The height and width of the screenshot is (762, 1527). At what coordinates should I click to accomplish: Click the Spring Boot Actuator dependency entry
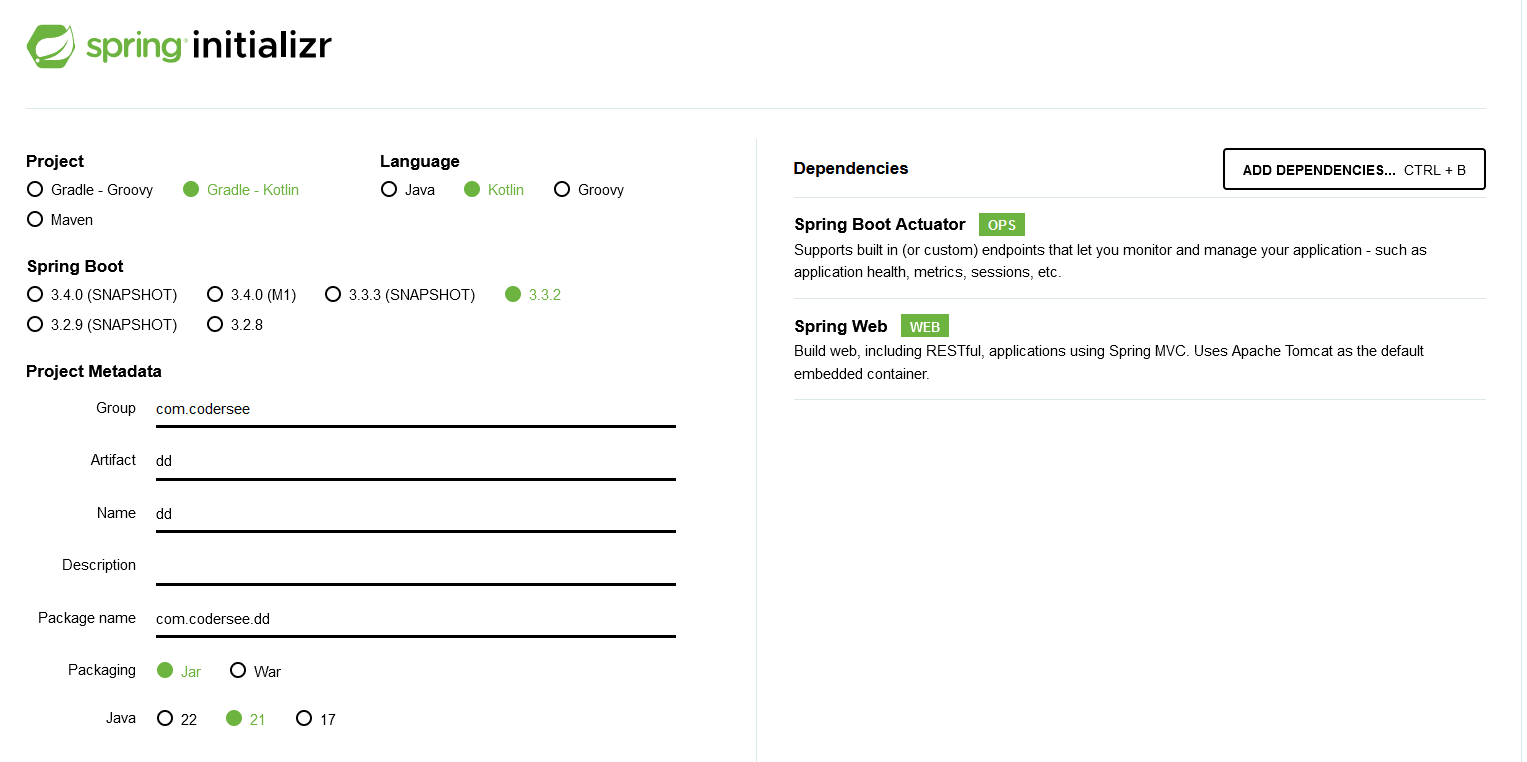[879, 224]
